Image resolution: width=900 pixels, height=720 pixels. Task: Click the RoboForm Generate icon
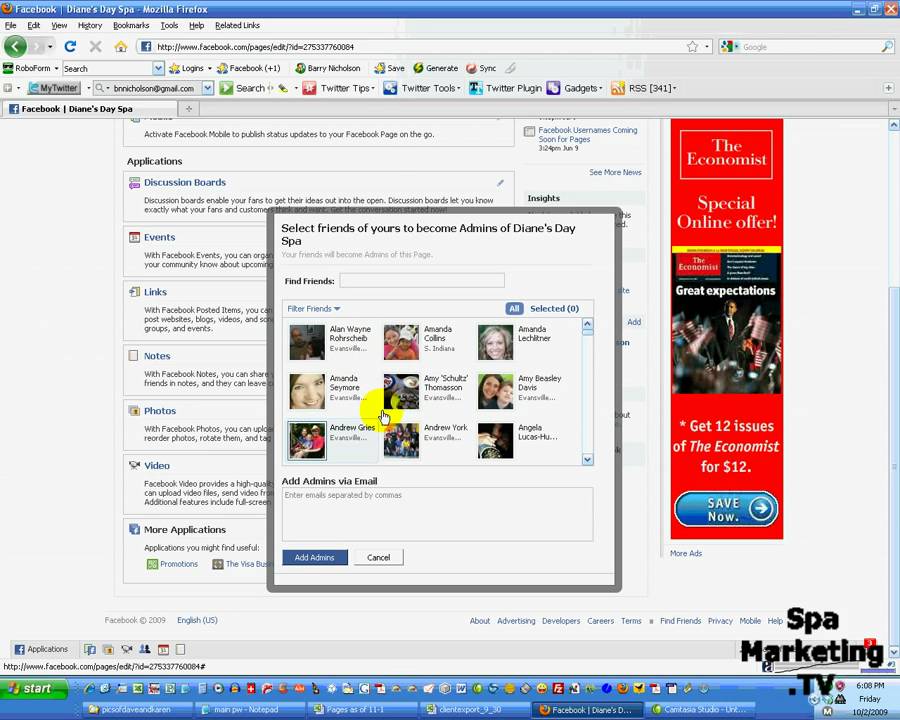click(436, 68)
